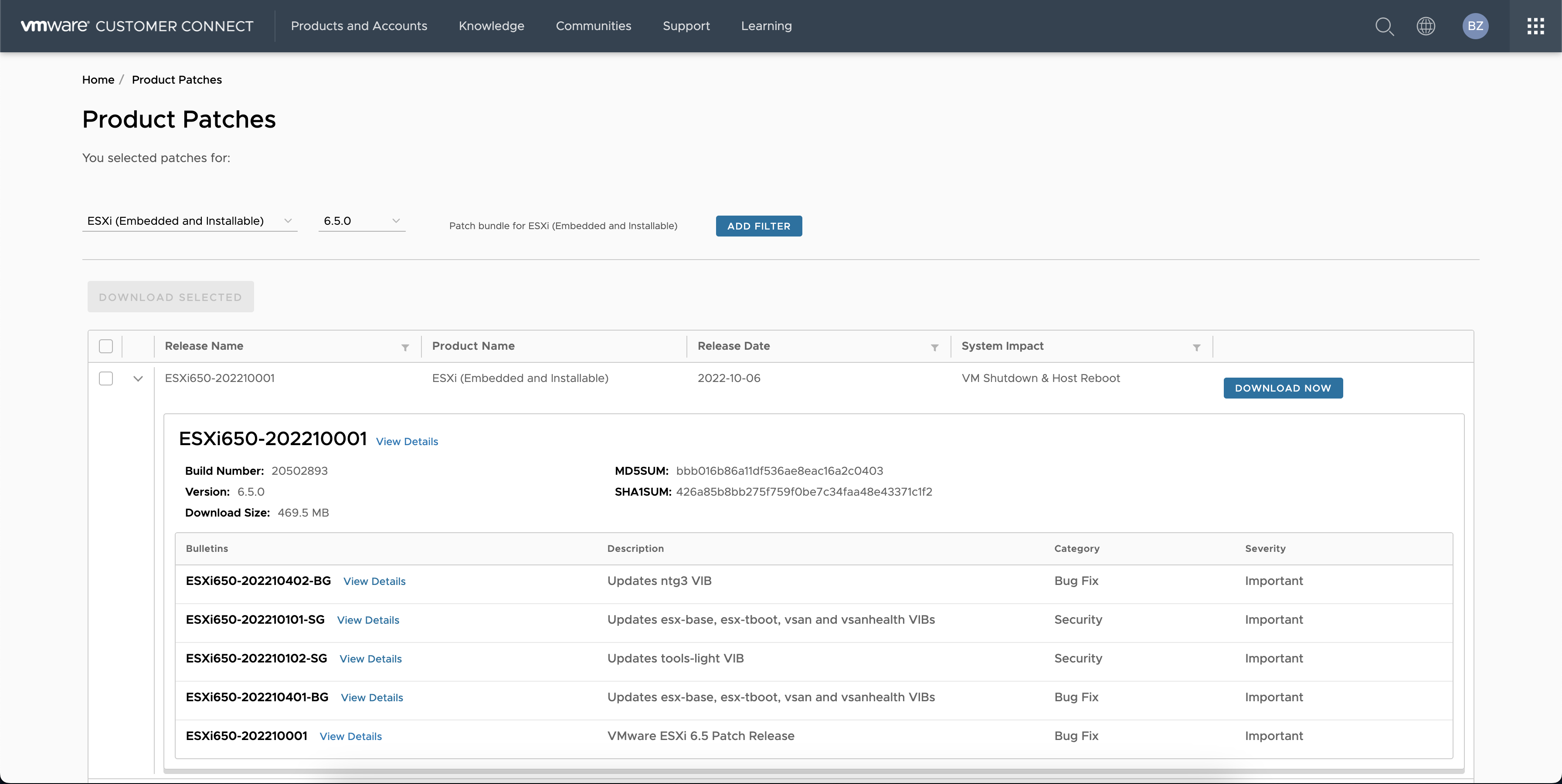View details for ESXi650-202210402-BG bulletin

click(x=374, y=581)
